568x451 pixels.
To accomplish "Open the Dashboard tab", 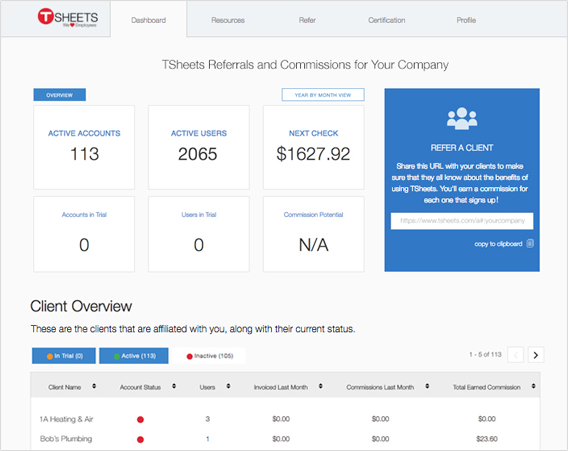I will [149, 20].
